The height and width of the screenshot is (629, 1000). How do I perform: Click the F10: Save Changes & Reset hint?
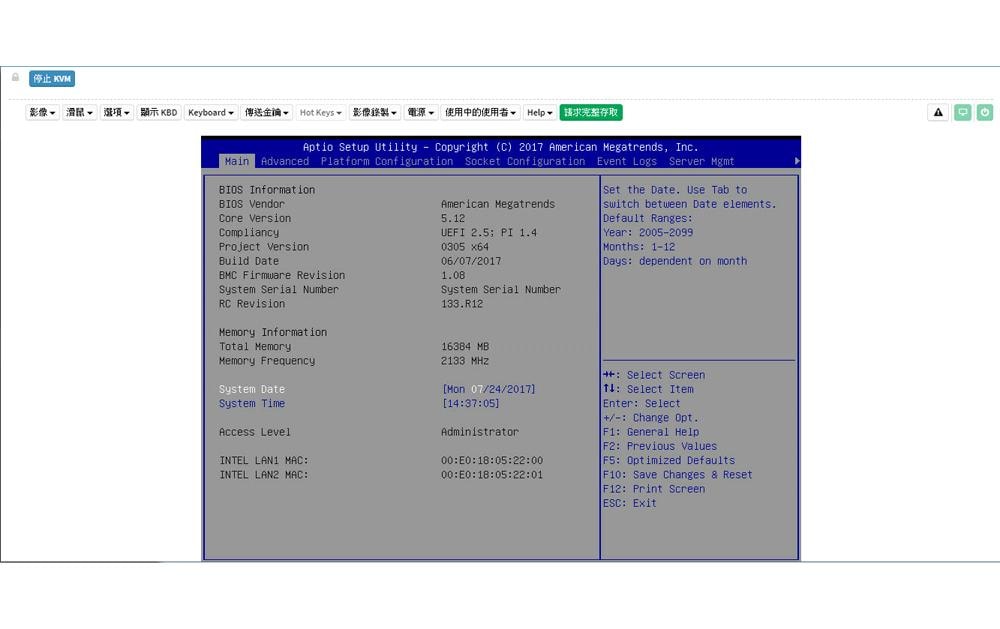tap(677, 475)
